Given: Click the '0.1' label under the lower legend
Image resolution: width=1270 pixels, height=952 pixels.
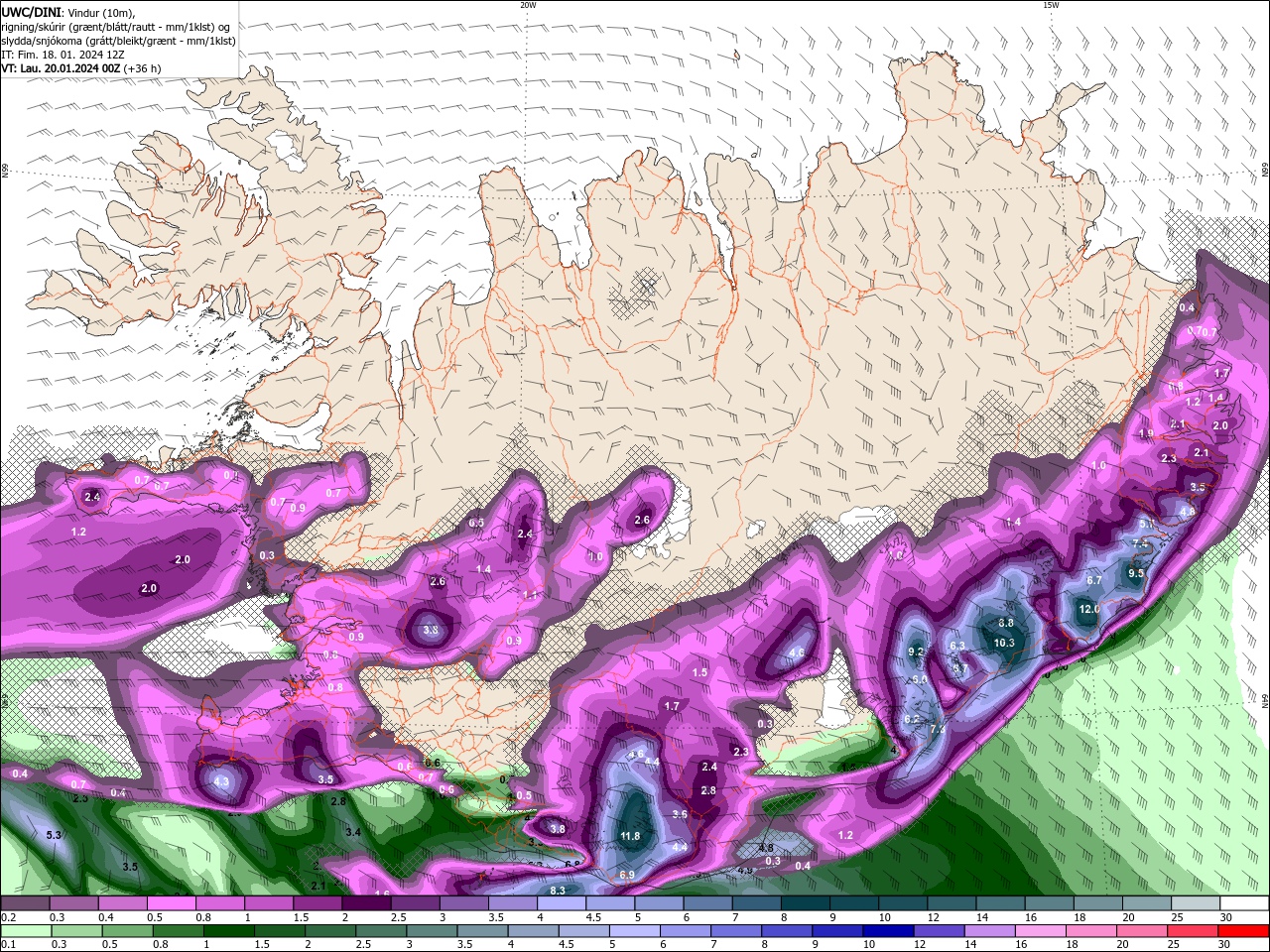Looking at the screenshot, I should coord(9,943).
